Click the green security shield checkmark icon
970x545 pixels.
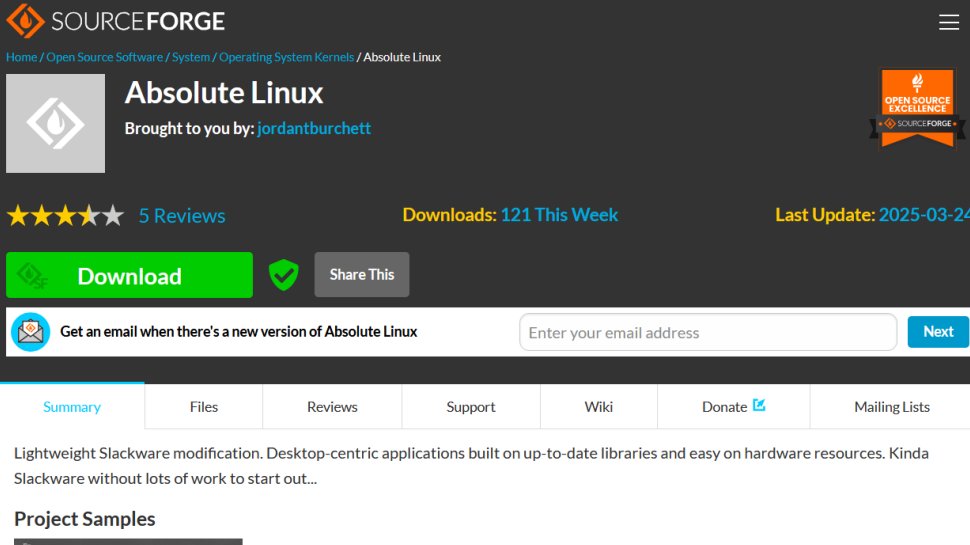click(x=283, y=275)
